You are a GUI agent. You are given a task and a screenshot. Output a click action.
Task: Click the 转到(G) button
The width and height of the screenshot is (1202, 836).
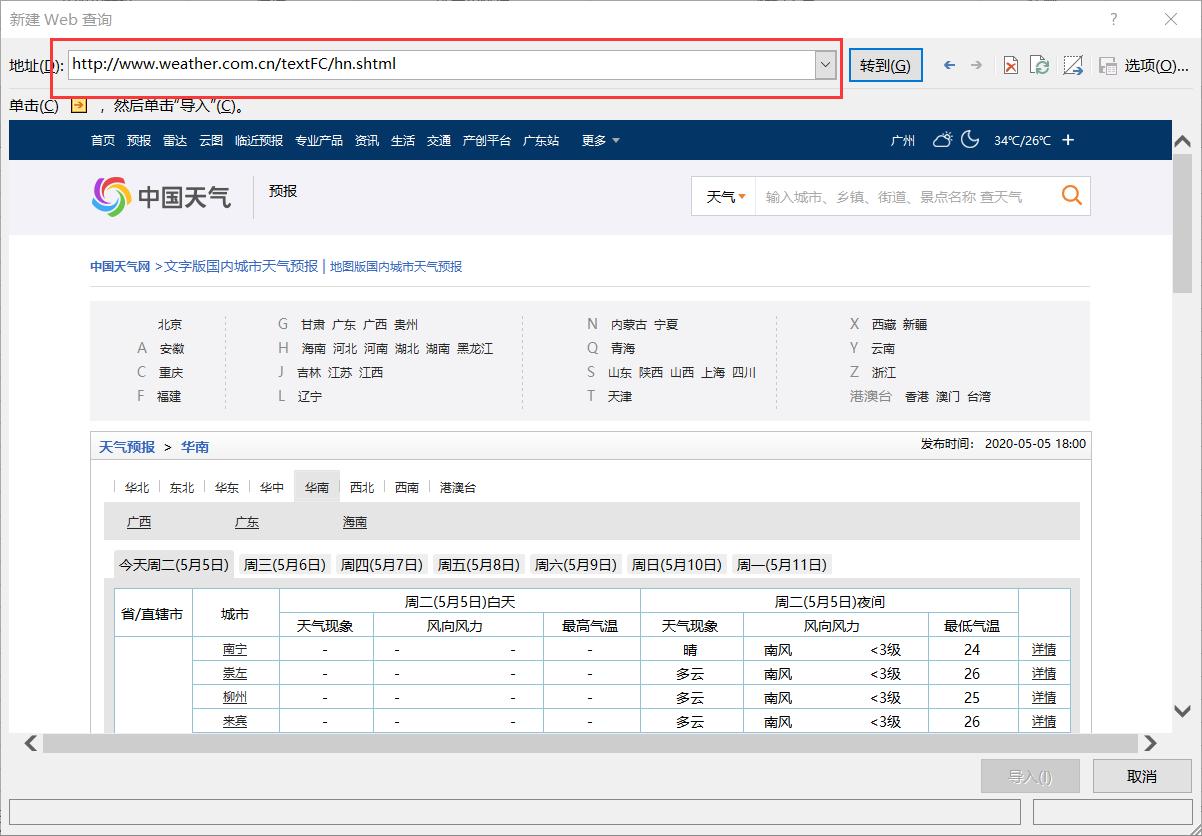[885, 64]
